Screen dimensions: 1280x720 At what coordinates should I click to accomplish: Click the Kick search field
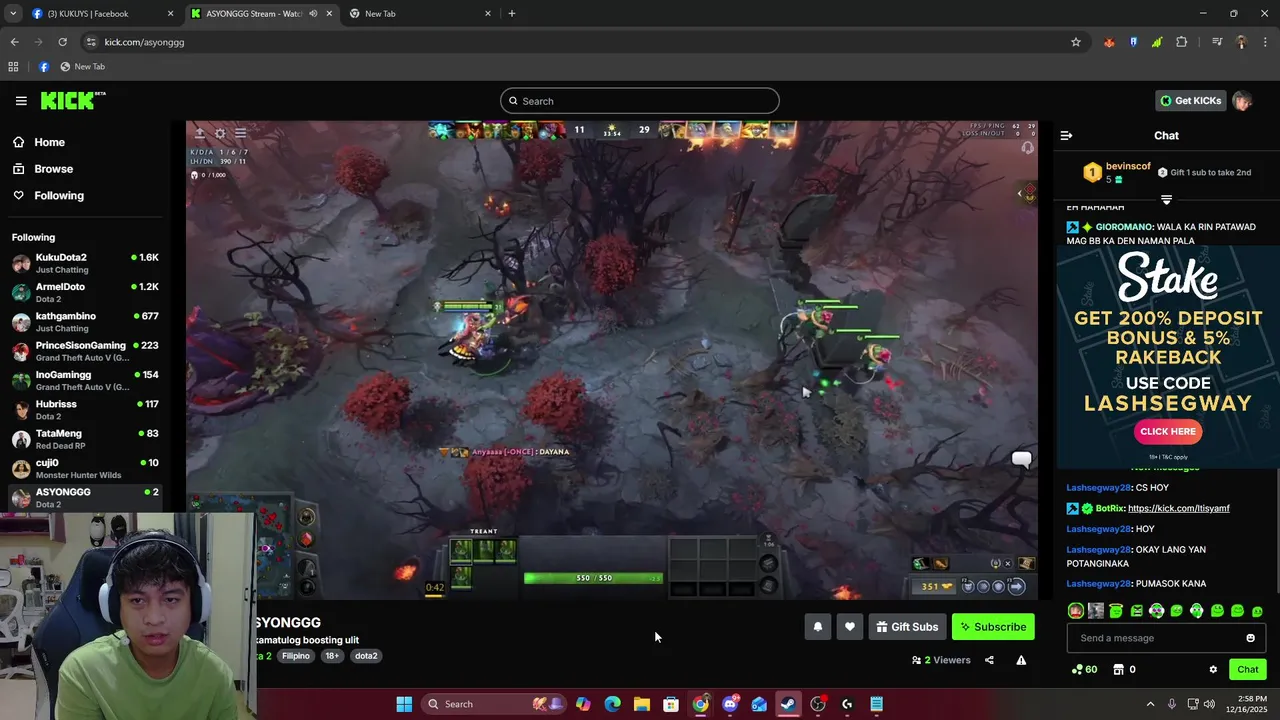pos(640,101)
